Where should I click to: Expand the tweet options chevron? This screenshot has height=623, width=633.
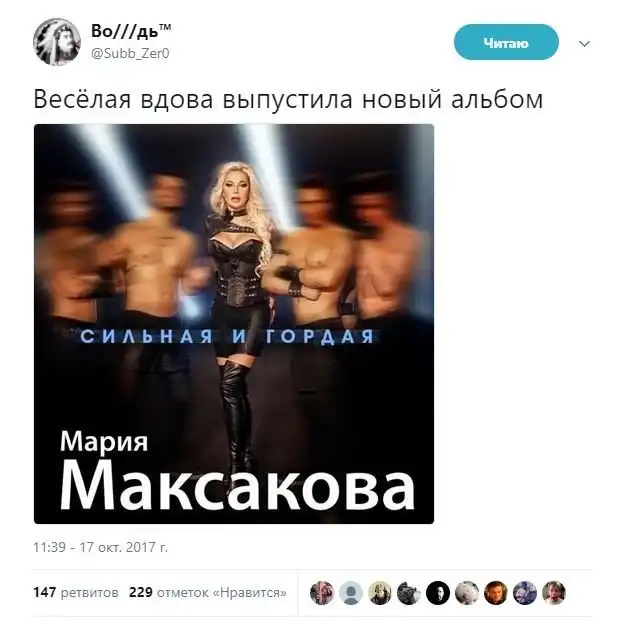(x=584, y=44)
